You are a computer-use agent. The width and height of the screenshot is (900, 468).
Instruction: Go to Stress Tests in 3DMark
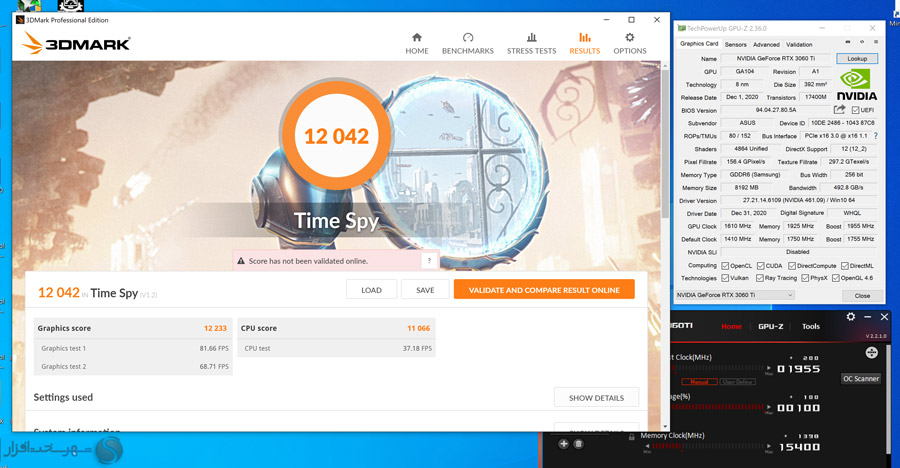pyautogui.click(x=532, y=44)
